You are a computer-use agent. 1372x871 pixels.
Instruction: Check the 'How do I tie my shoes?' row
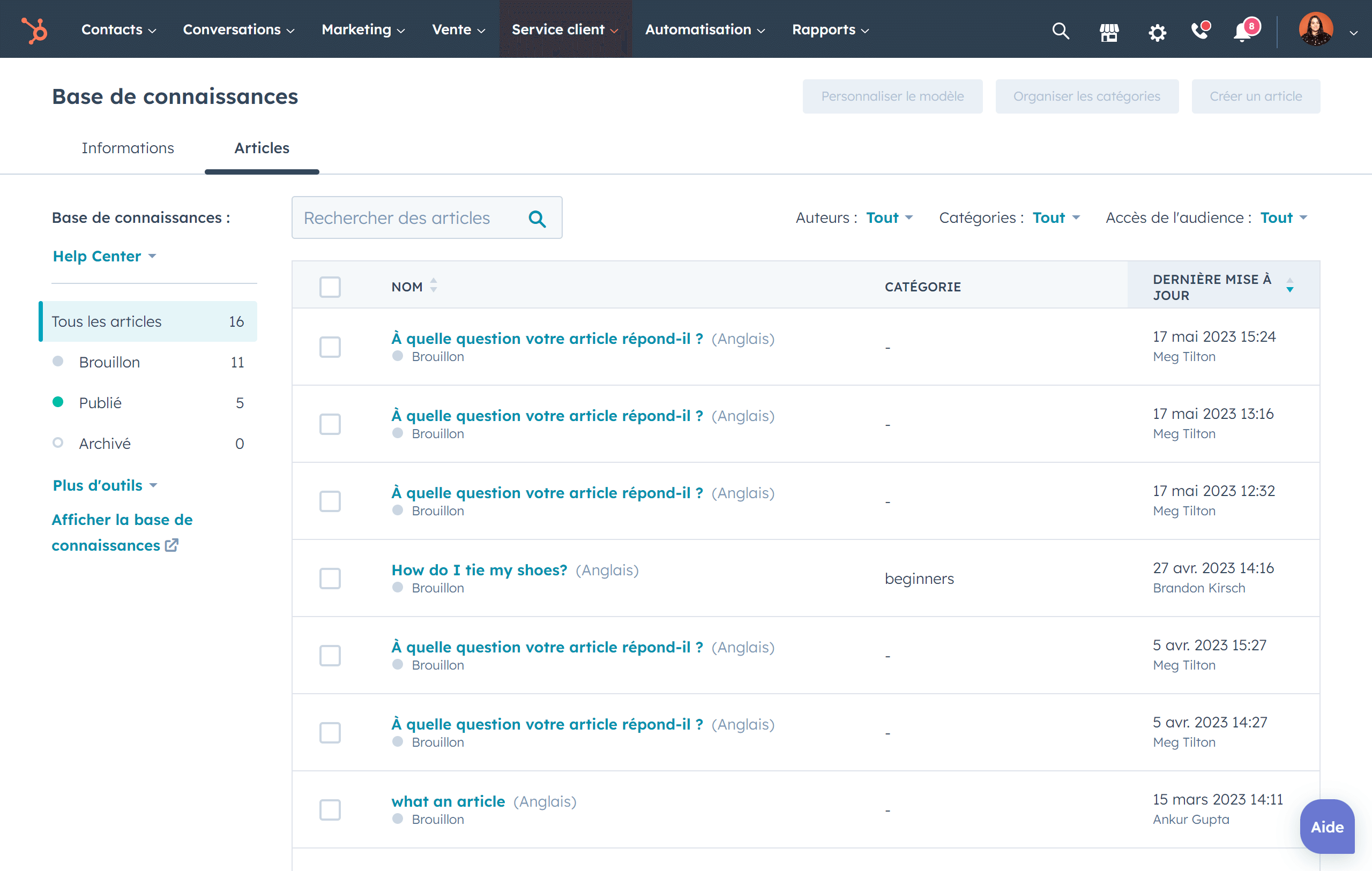[330, 579]
